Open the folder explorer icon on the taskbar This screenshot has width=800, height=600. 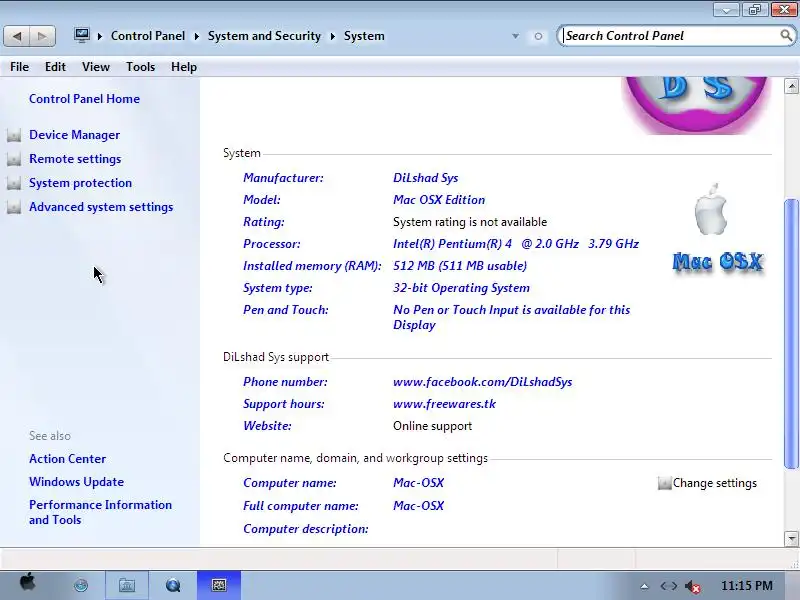click(x=127, y=585)
